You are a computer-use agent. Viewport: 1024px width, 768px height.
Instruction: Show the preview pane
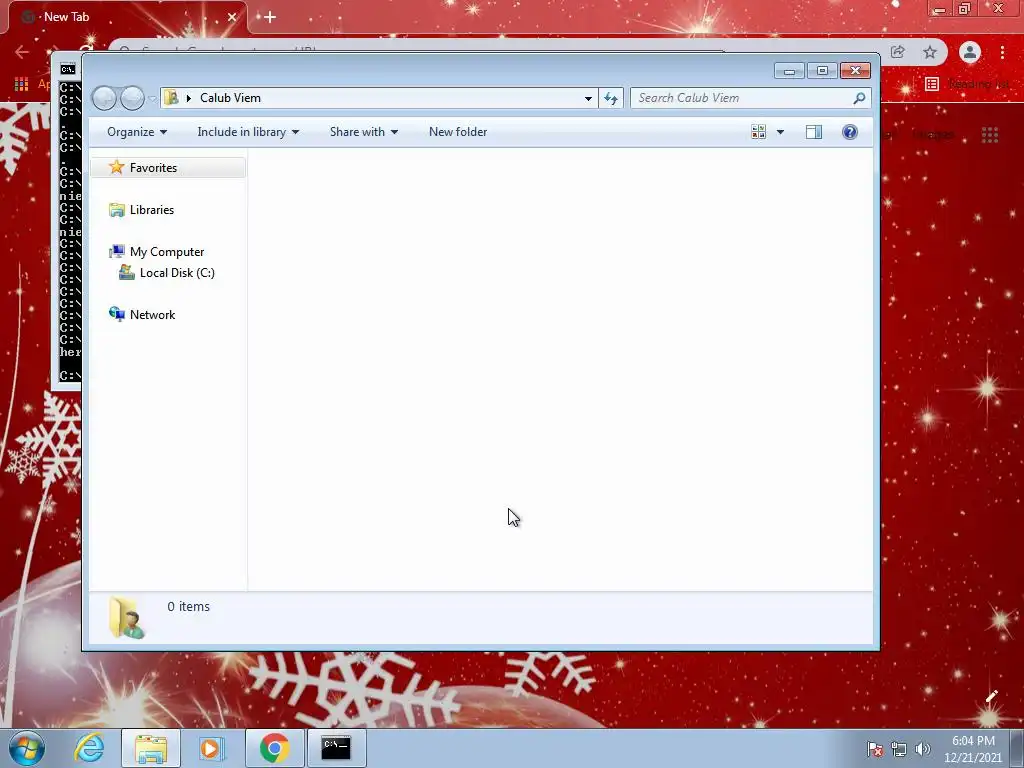pos(814,132)
